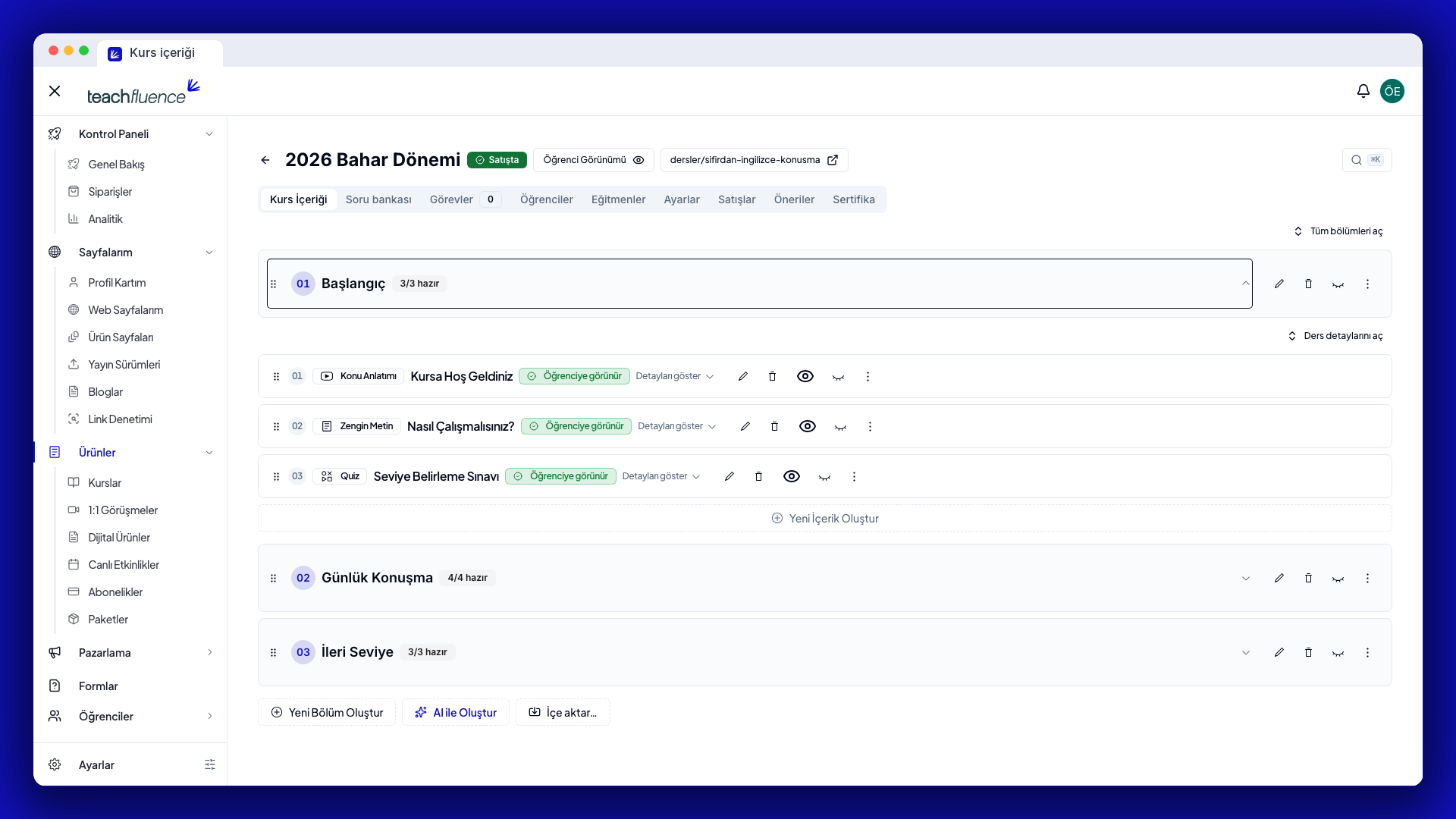Open the sidebar layout settings icon beside Ayarlar
This screenshot has height=819, width=1456.
(x=210, y=764)
